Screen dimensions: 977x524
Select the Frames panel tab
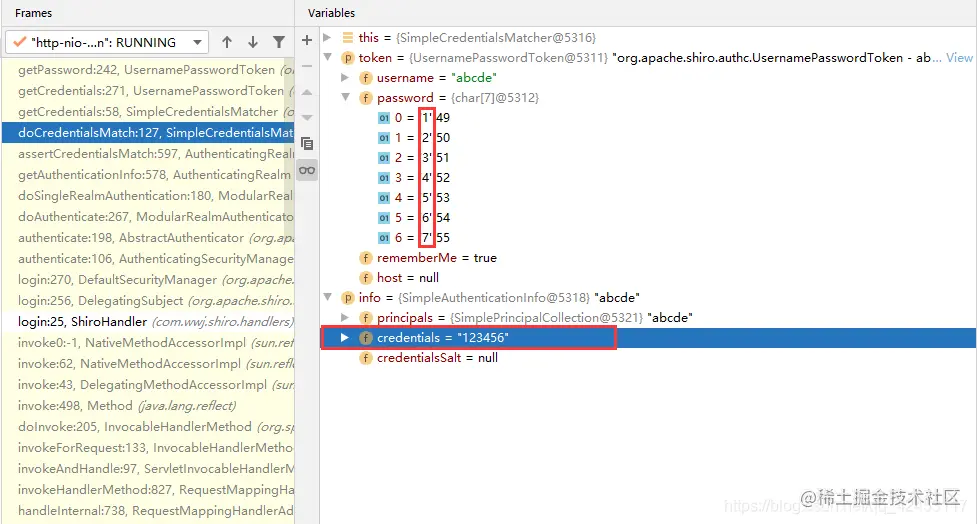(34, 13)
